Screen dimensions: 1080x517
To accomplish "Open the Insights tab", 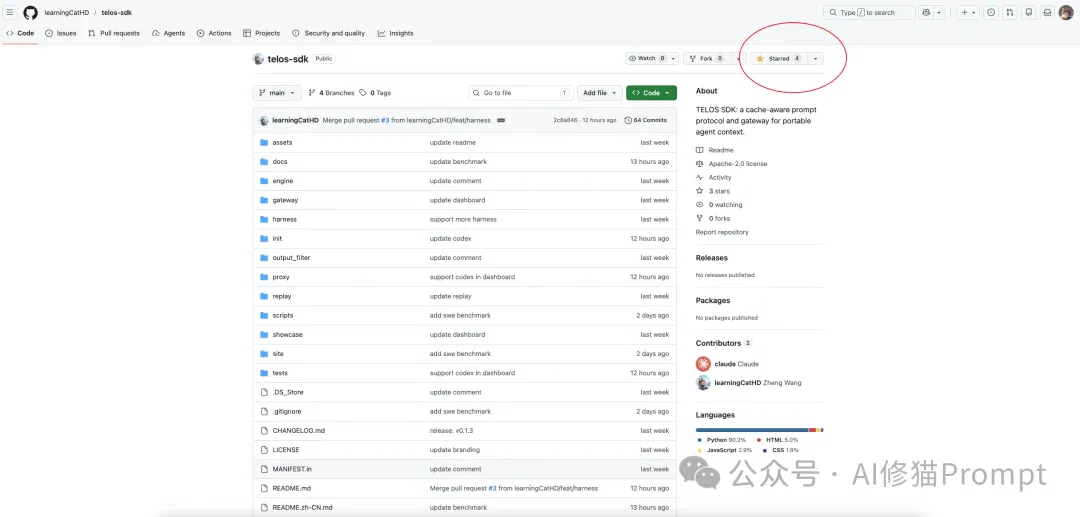I will 395,33.
